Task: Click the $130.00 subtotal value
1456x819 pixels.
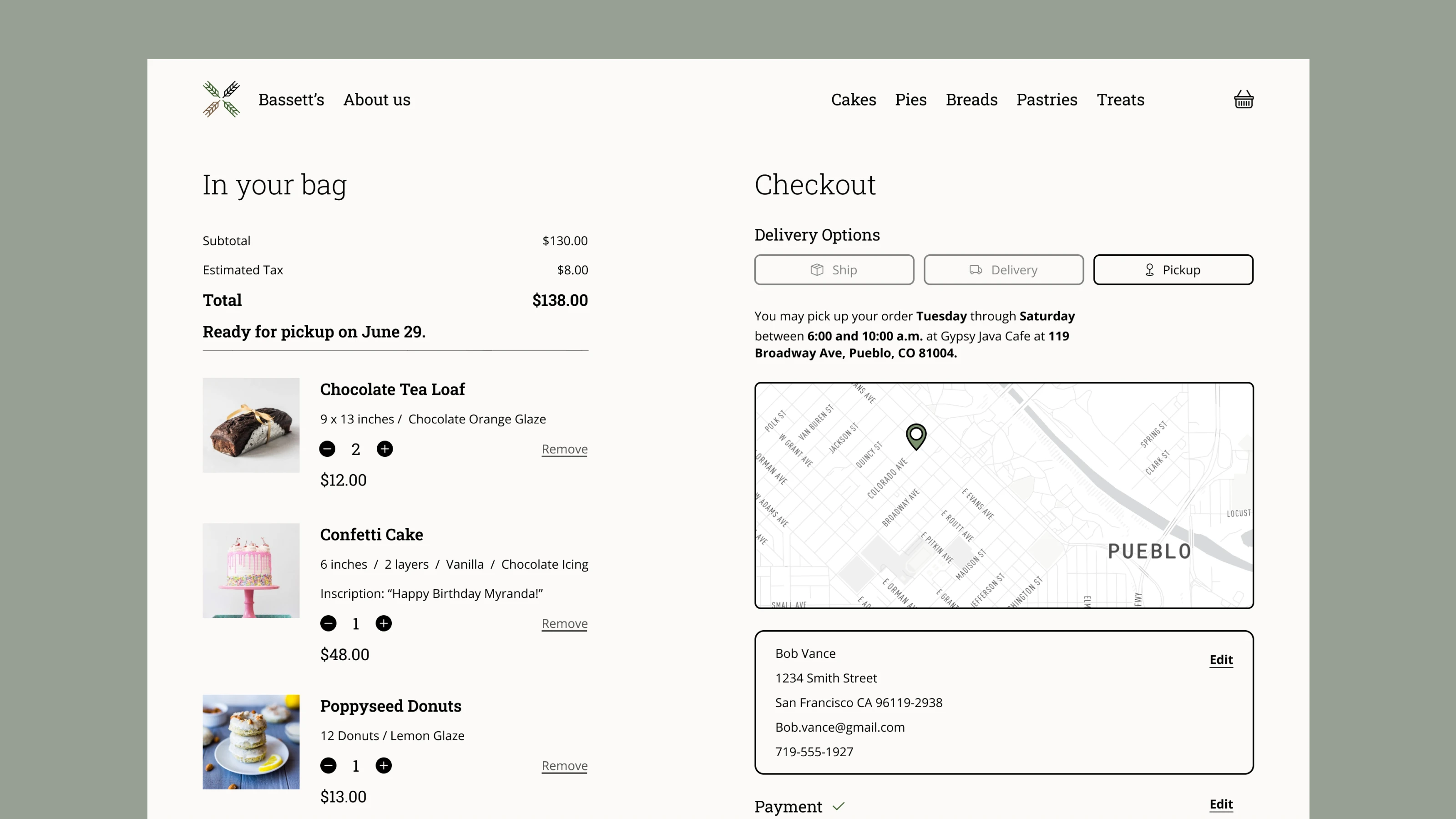Action: click(565, 241)
